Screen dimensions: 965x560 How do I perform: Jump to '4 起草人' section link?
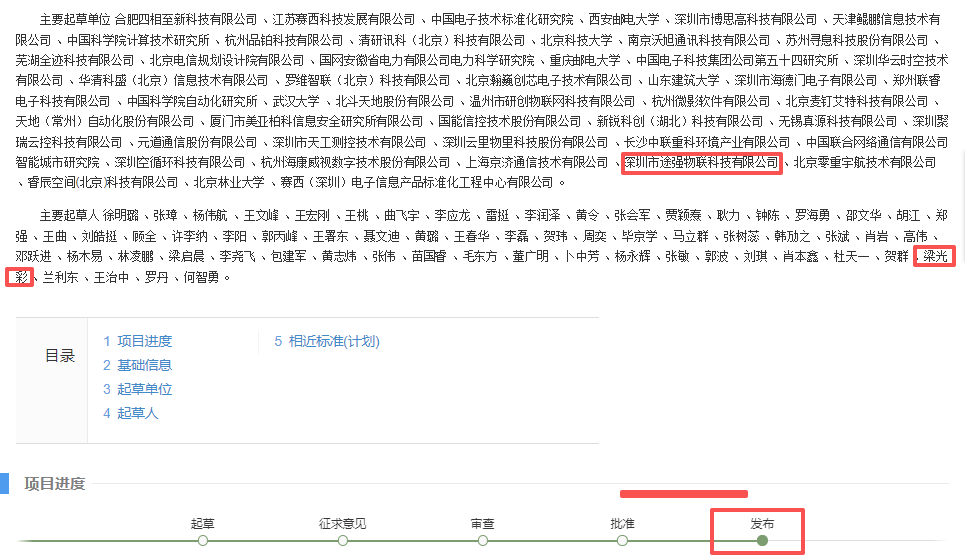[x=130, y=413]
